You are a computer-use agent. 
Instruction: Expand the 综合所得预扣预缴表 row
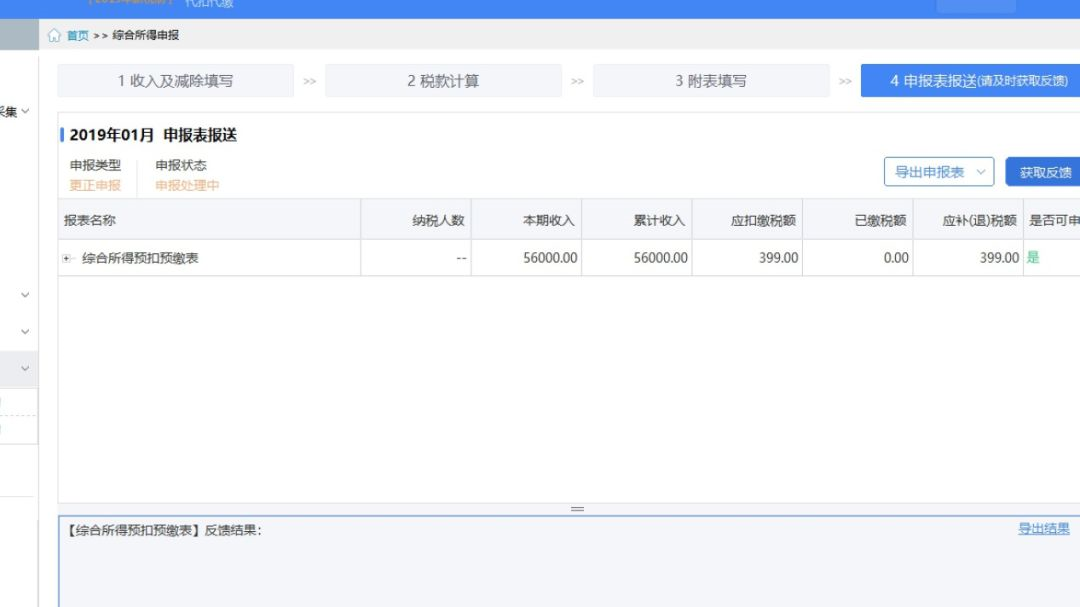[x=67, y=258]
